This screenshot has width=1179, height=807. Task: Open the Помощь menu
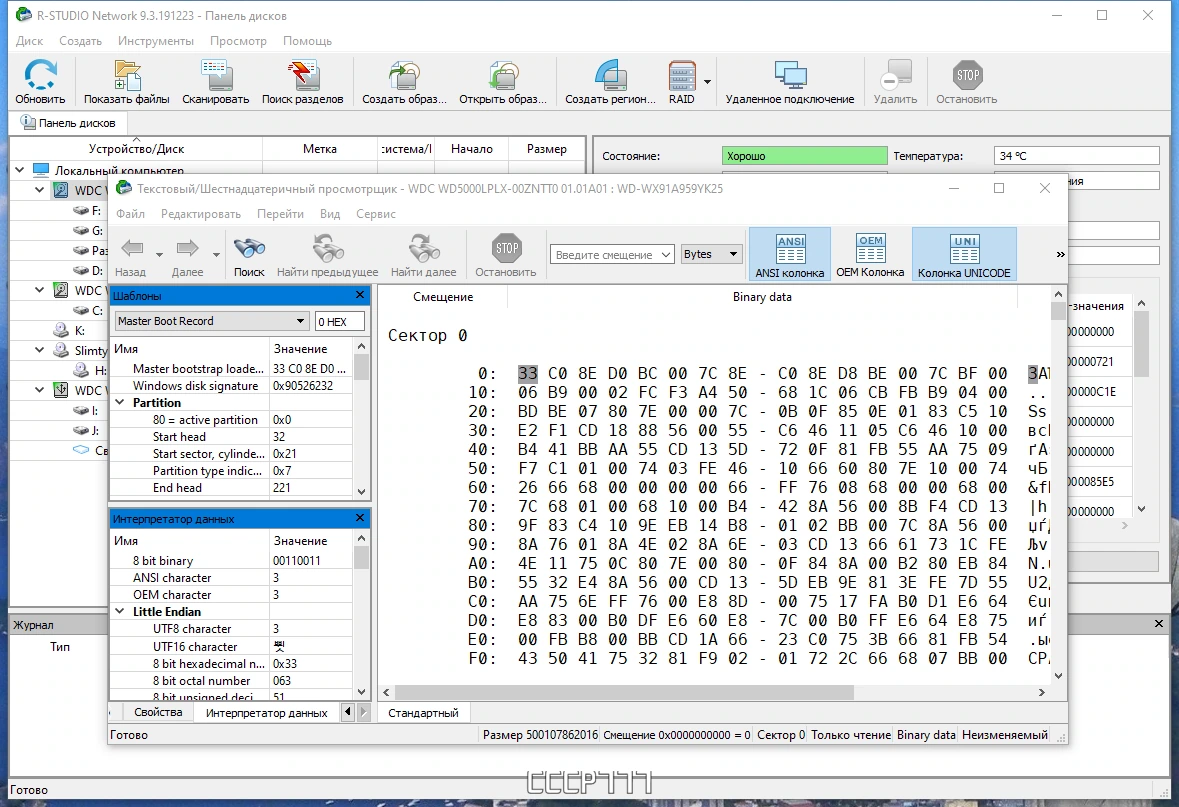(308, 41)
